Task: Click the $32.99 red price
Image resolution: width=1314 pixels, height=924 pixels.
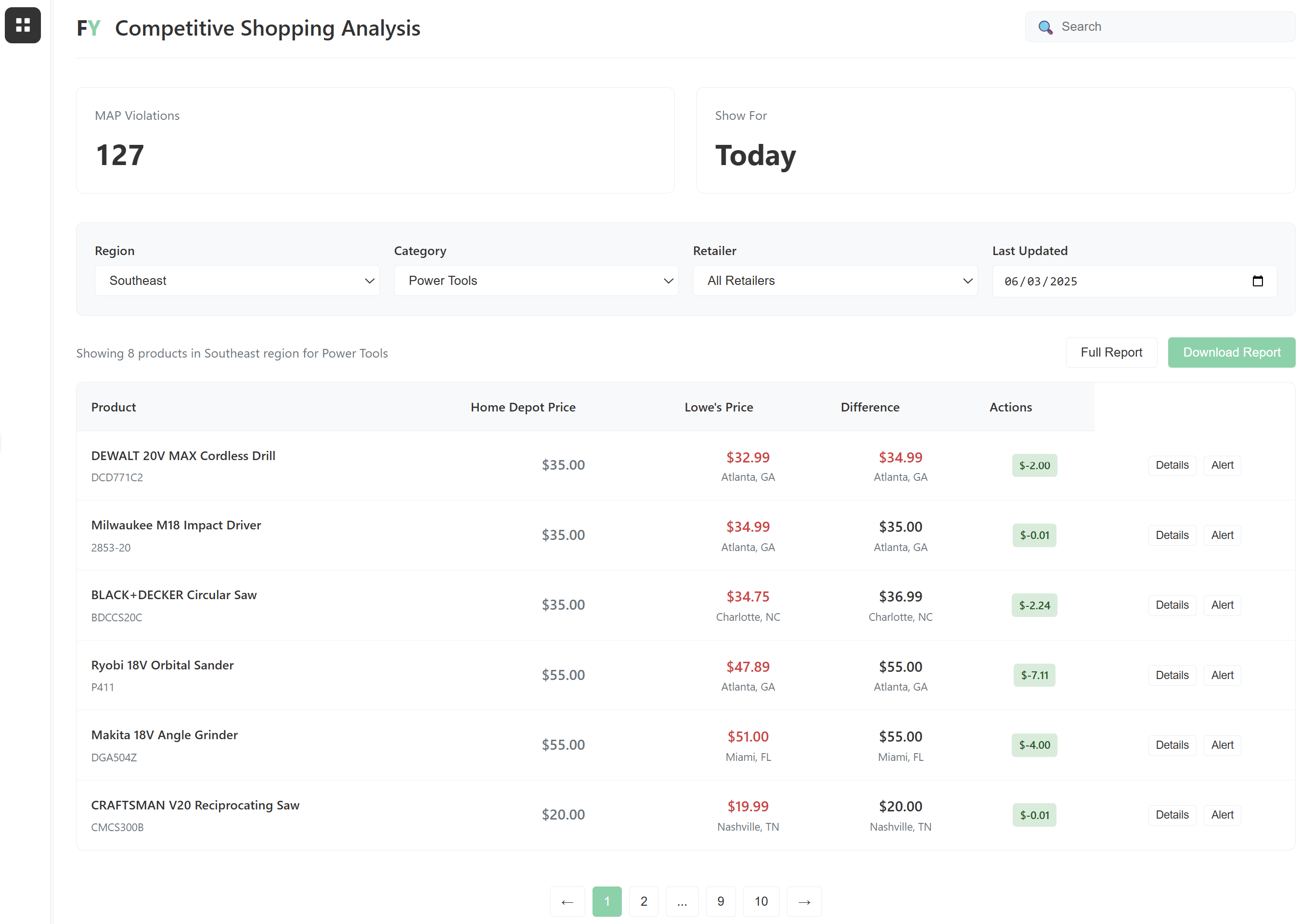Action: 748,458
